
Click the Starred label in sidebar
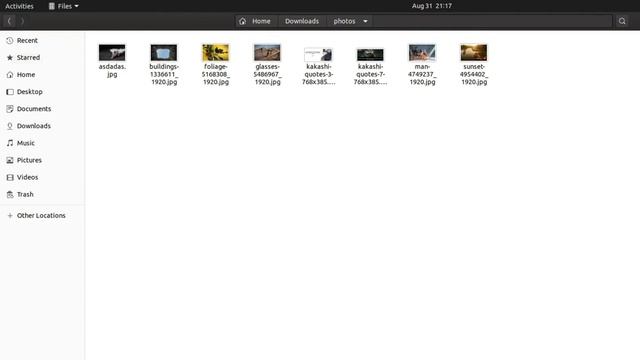[x=29, y=58]
